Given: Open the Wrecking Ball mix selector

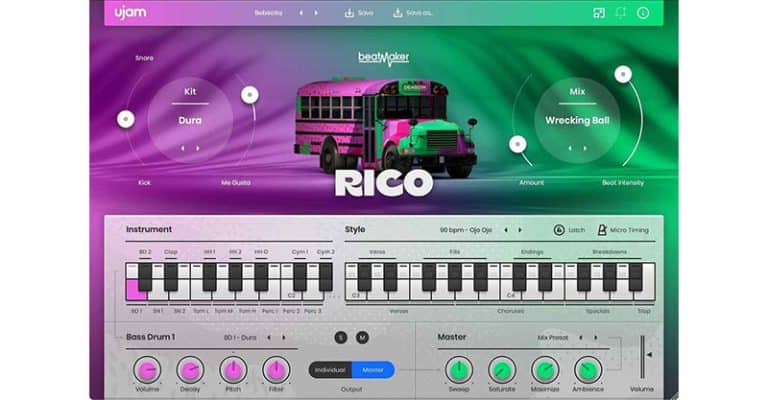Looking at the screenshot, I should click(577, 120).
